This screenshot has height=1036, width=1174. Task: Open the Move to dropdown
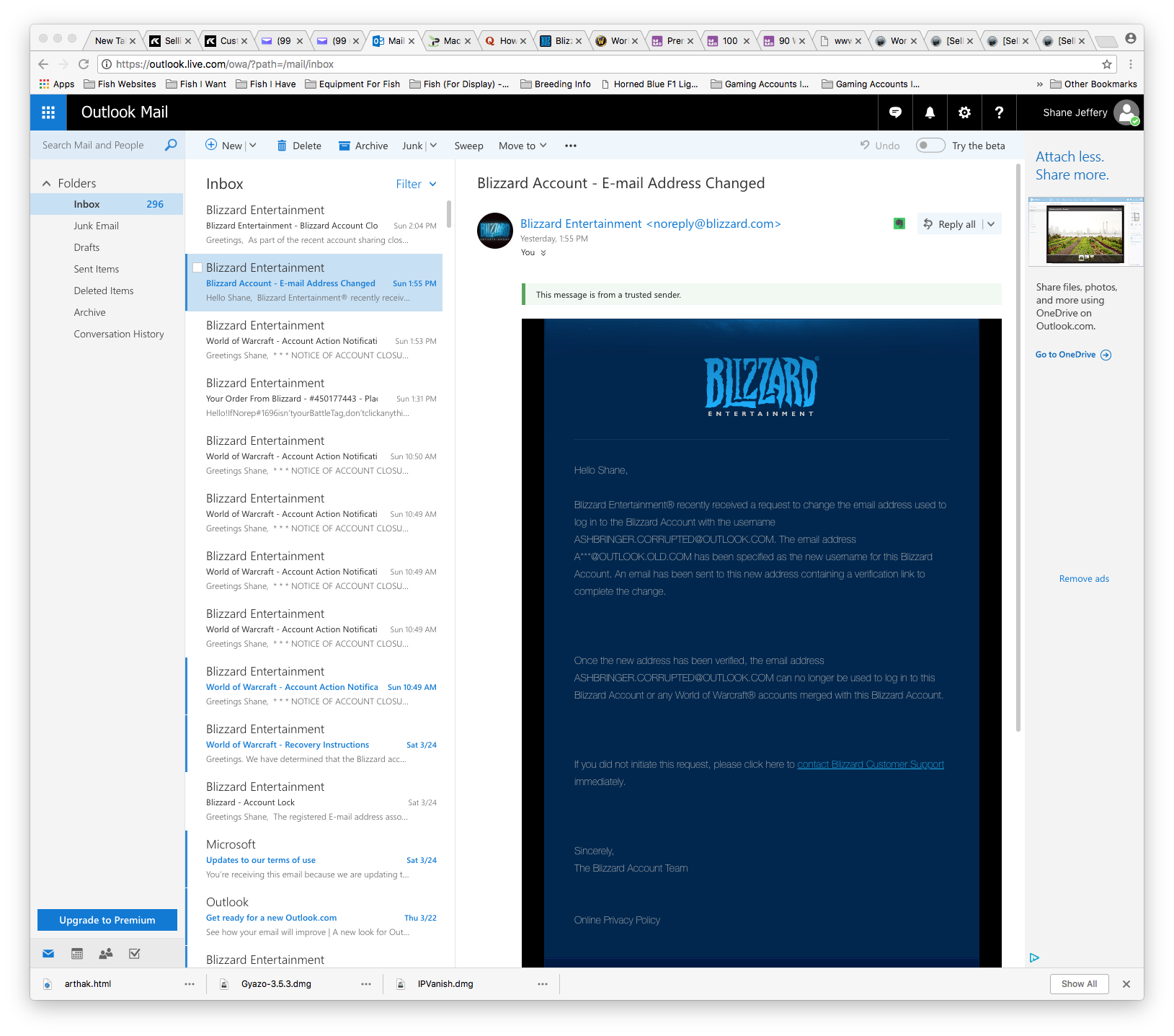(x=522, y=146)
